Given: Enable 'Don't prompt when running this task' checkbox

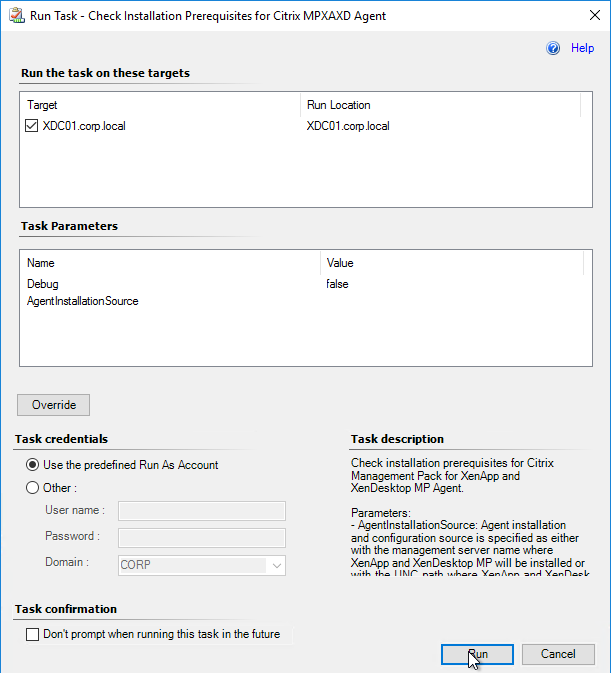Looking at the screenshot, I should click(x=32, y=634).
